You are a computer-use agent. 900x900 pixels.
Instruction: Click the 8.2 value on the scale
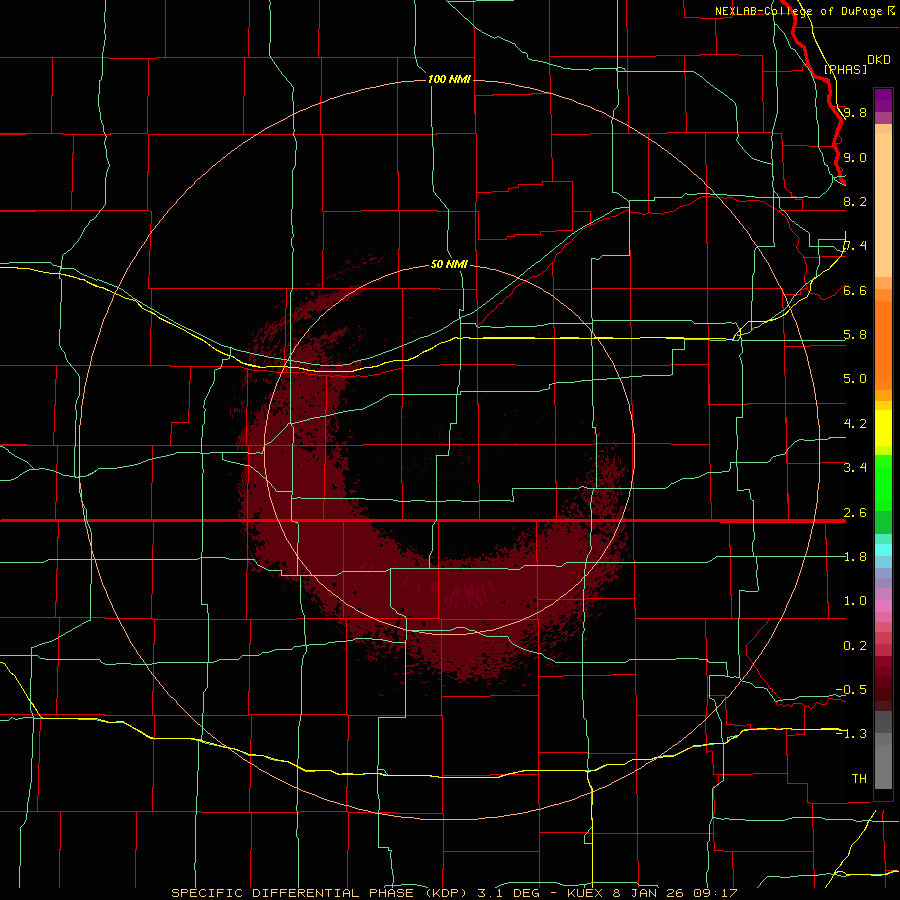click(x=855, y=201)
